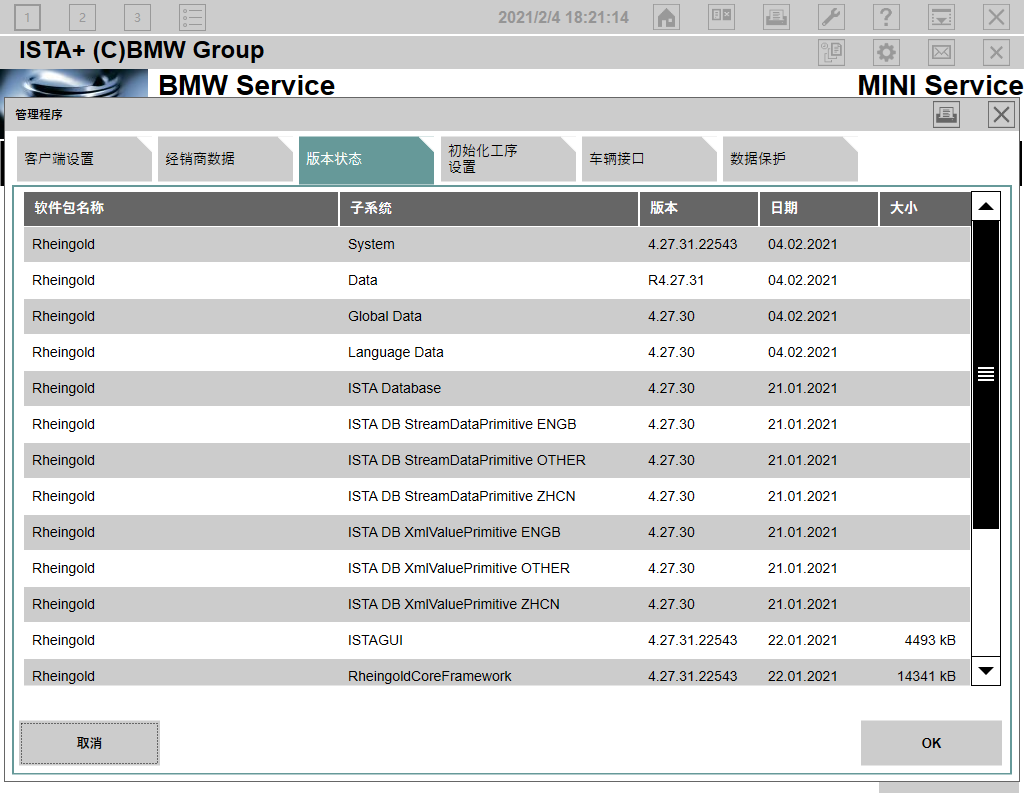This screenshot has width=1024, height=800.
Task: Click the document copy icon beside gear
Action: pos(831,52)
